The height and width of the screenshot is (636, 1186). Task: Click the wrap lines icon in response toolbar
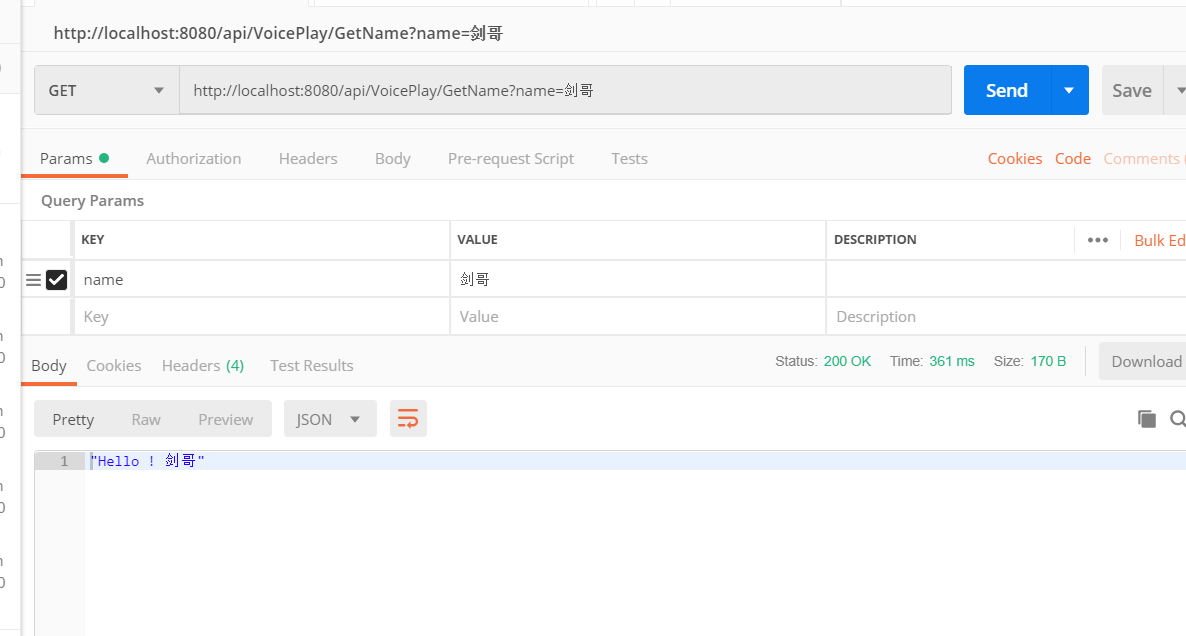408,419
